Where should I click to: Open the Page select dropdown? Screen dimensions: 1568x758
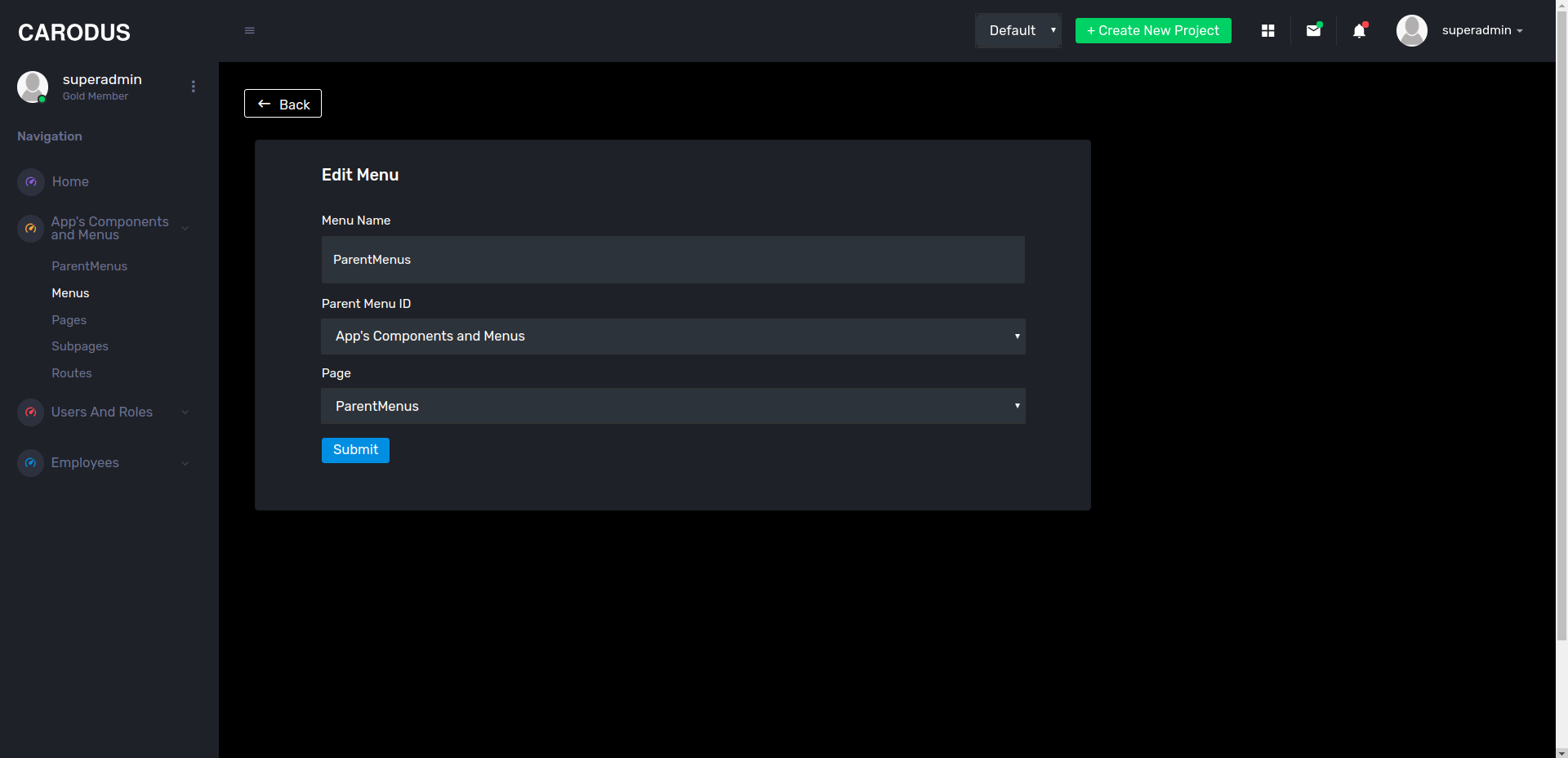(x=673, y=406)
